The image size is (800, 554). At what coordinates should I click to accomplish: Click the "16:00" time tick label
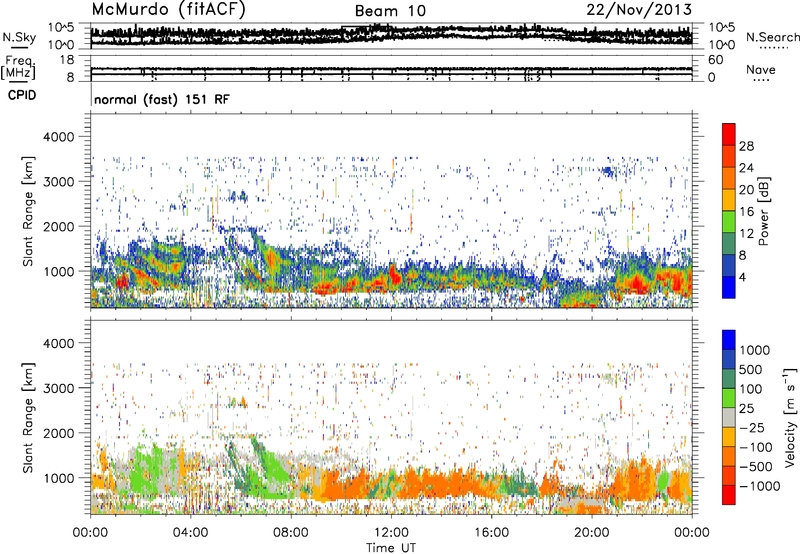pos(491,533)
